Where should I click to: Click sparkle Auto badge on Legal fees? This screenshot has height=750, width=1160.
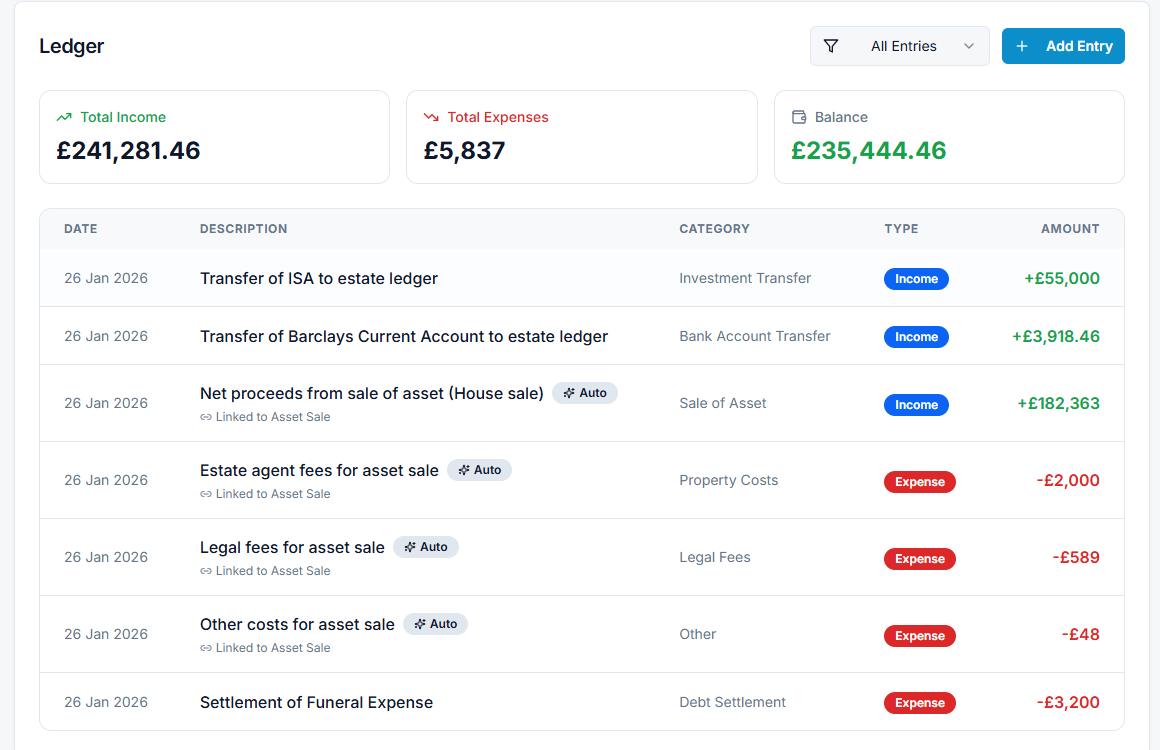[426, 547]
